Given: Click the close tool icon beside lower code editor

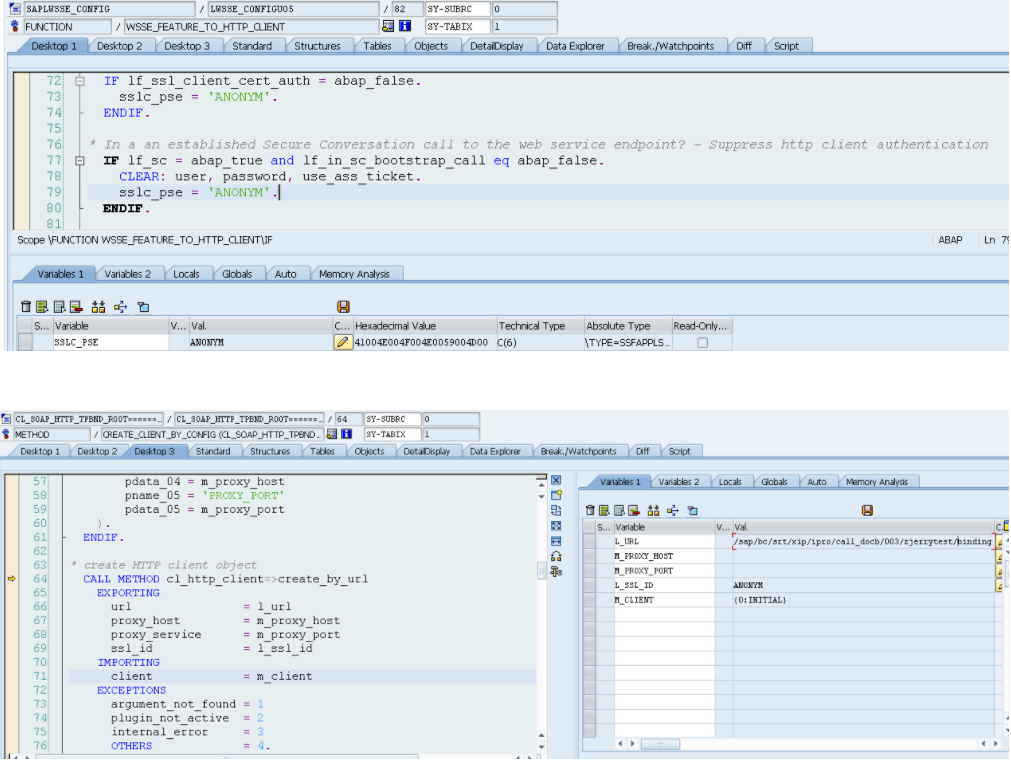Looking at the screenshot, I should [556, 481].
